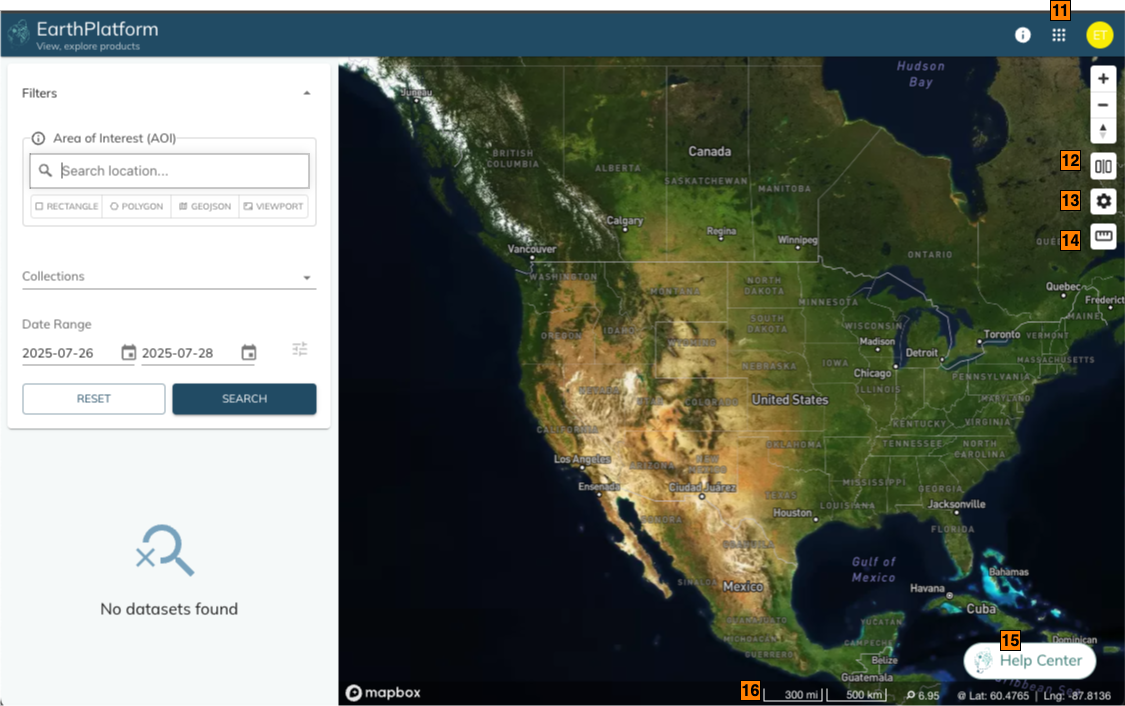Open the end date calendar picker

pos(249,353)
